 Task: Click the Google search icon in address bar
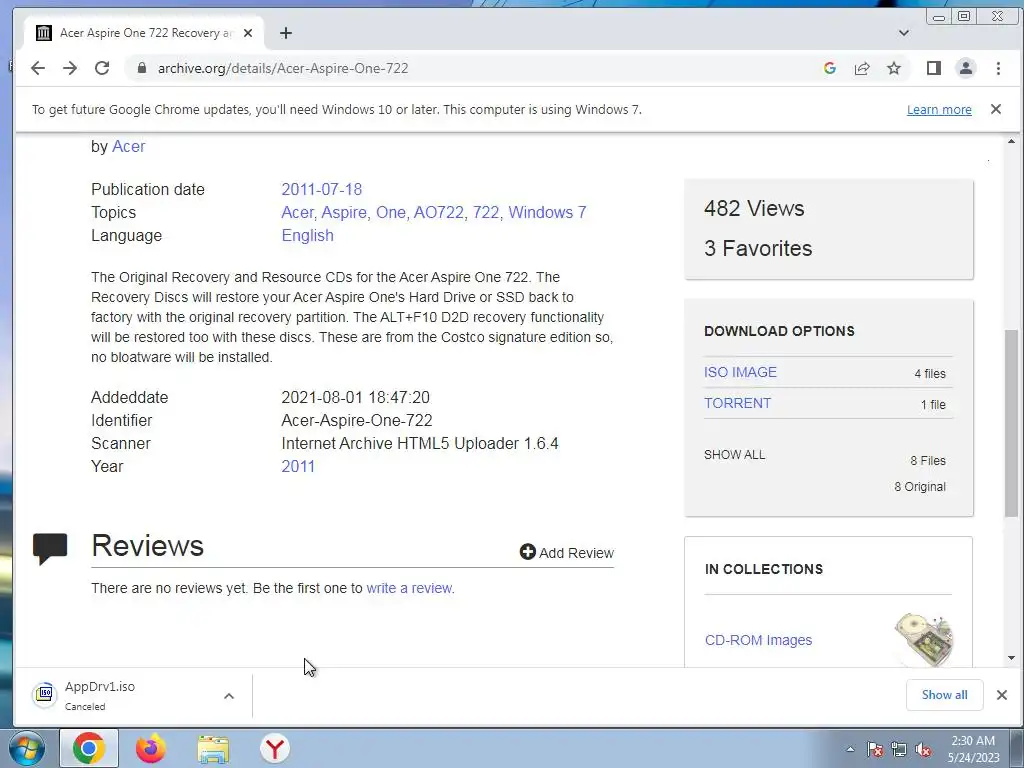click(830, 68)
